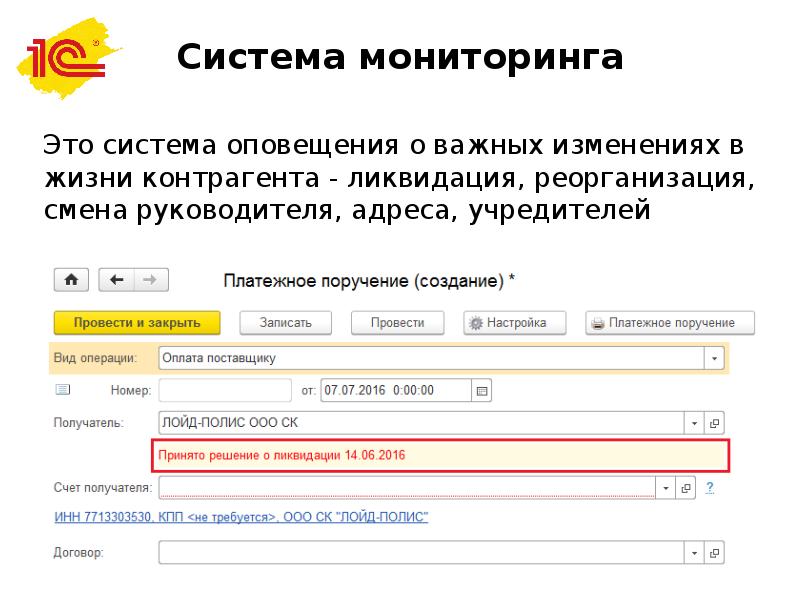Open the Договор record with open icon
The image size is (800, 600).
[x=714, y=552]
